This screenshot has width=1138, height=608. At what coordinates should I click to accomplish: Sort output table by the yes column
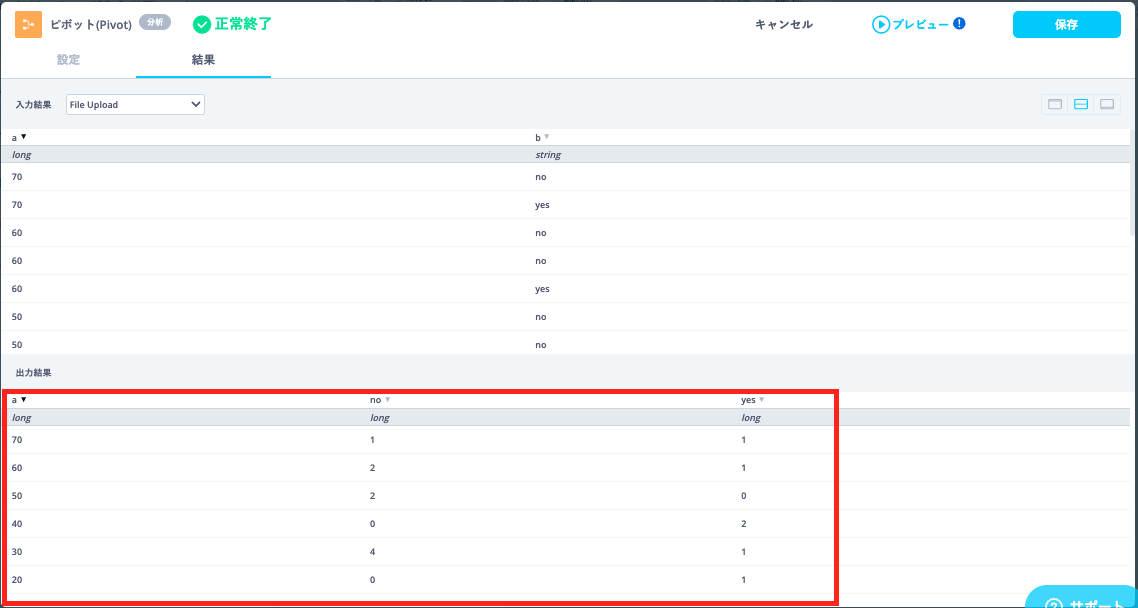[x=761, y=400]
